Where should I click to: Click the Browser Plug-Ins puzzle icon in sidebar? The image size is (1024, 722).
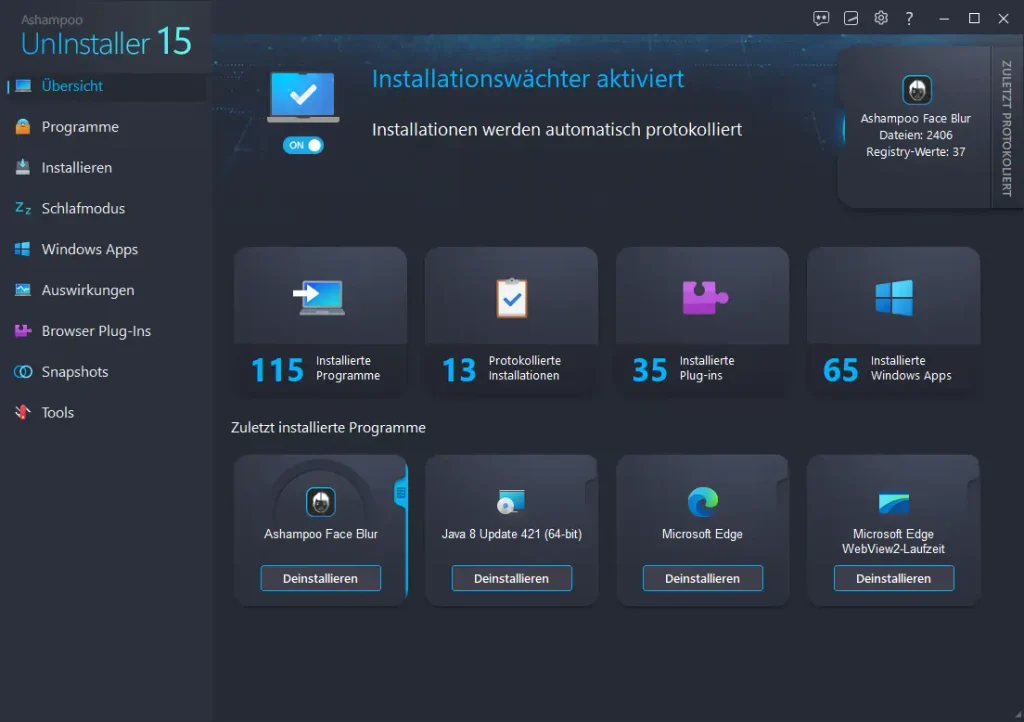(x=23, y=331)
